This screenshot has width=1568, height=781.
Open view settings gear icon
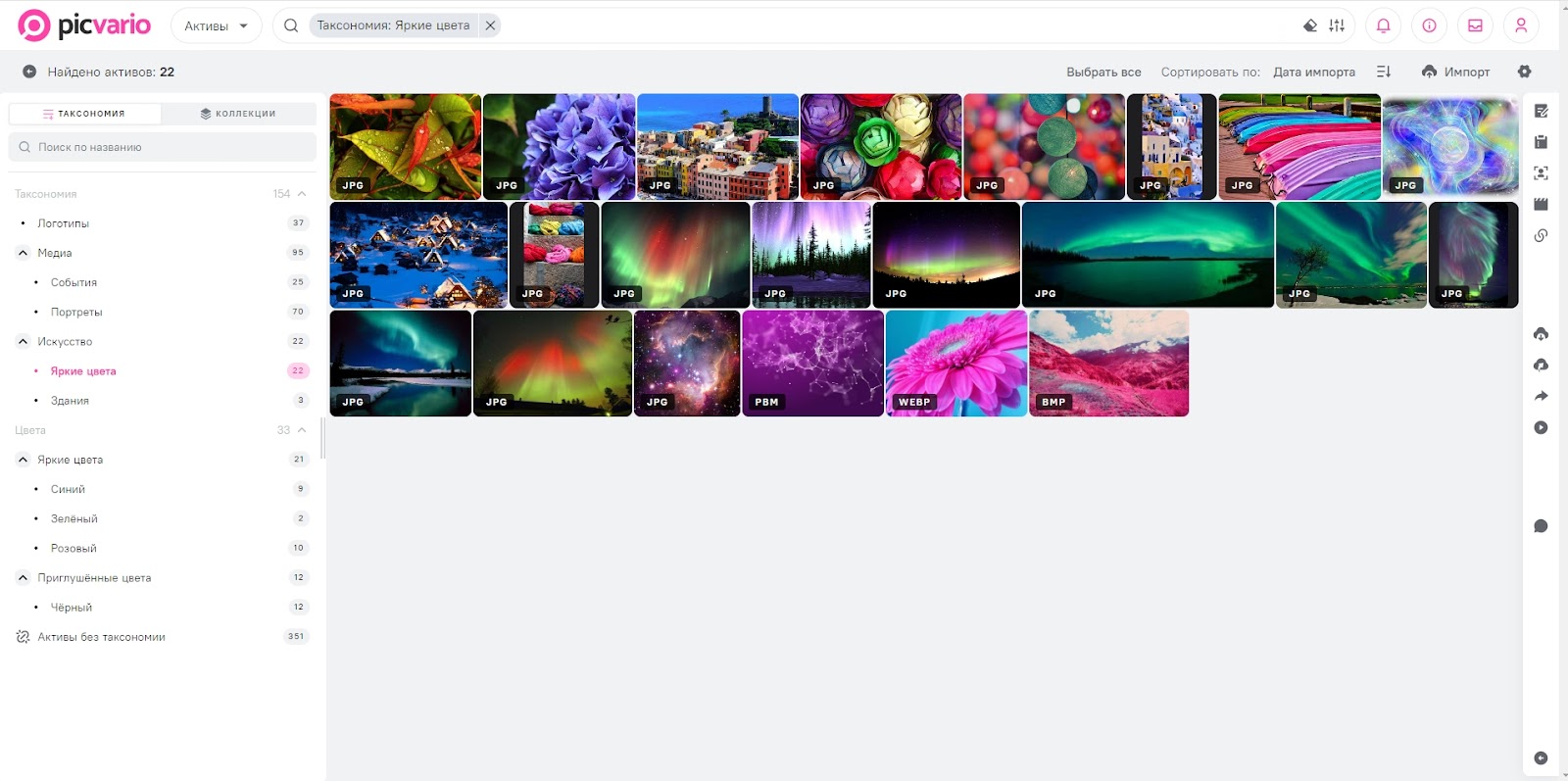coord(1524,72)
